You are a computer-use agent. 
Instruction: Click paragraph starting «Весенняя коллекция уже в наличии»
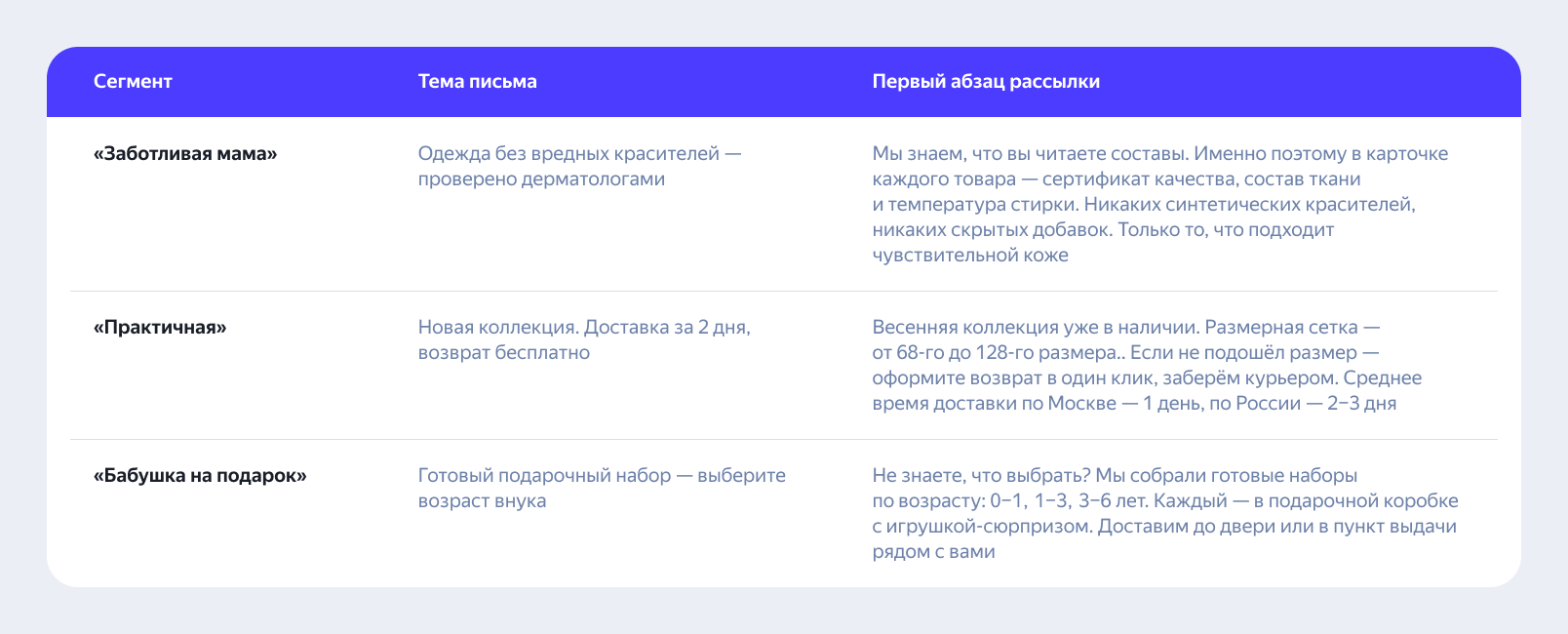tap(1147, 366)
